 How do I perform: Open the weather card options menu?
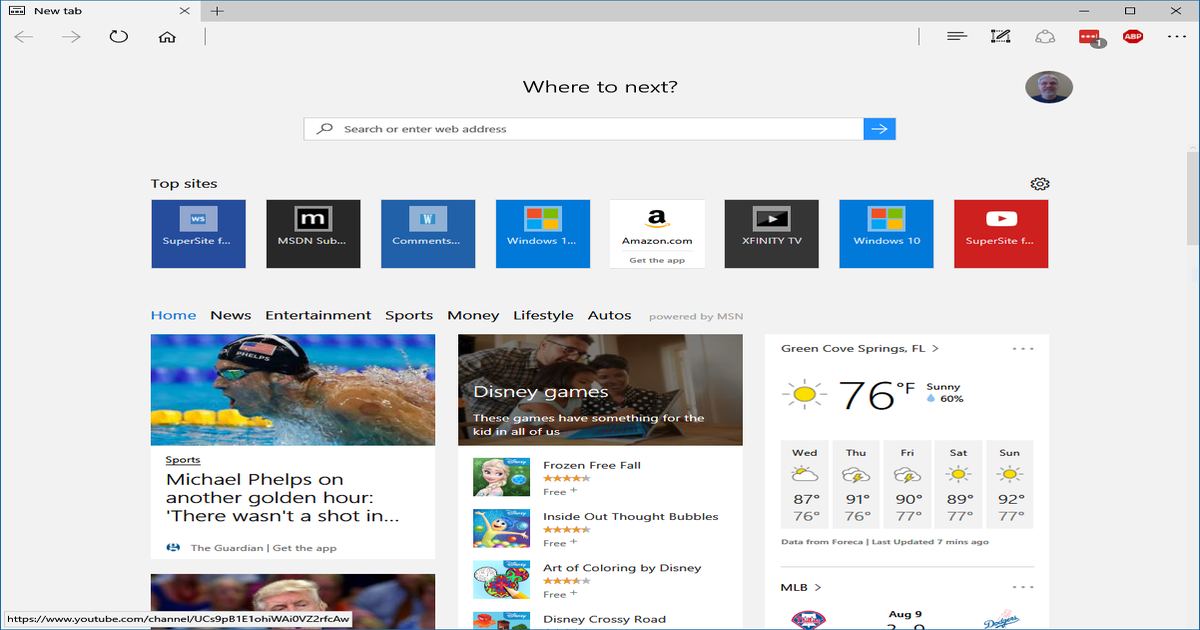[1022, 348]
